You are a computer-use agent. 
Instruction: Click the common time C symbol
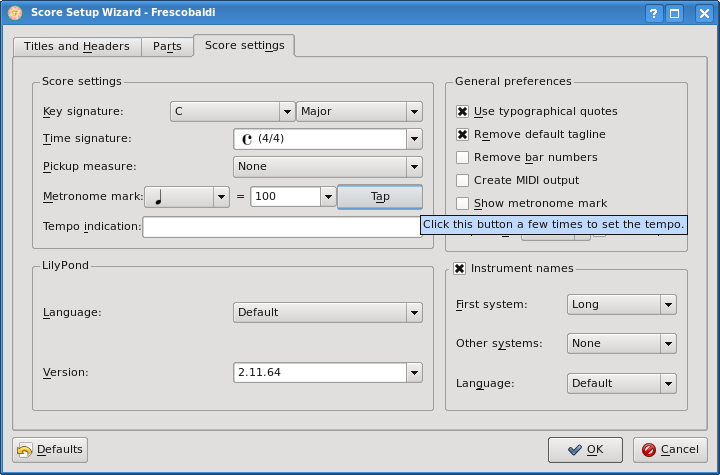pos(247,139)
